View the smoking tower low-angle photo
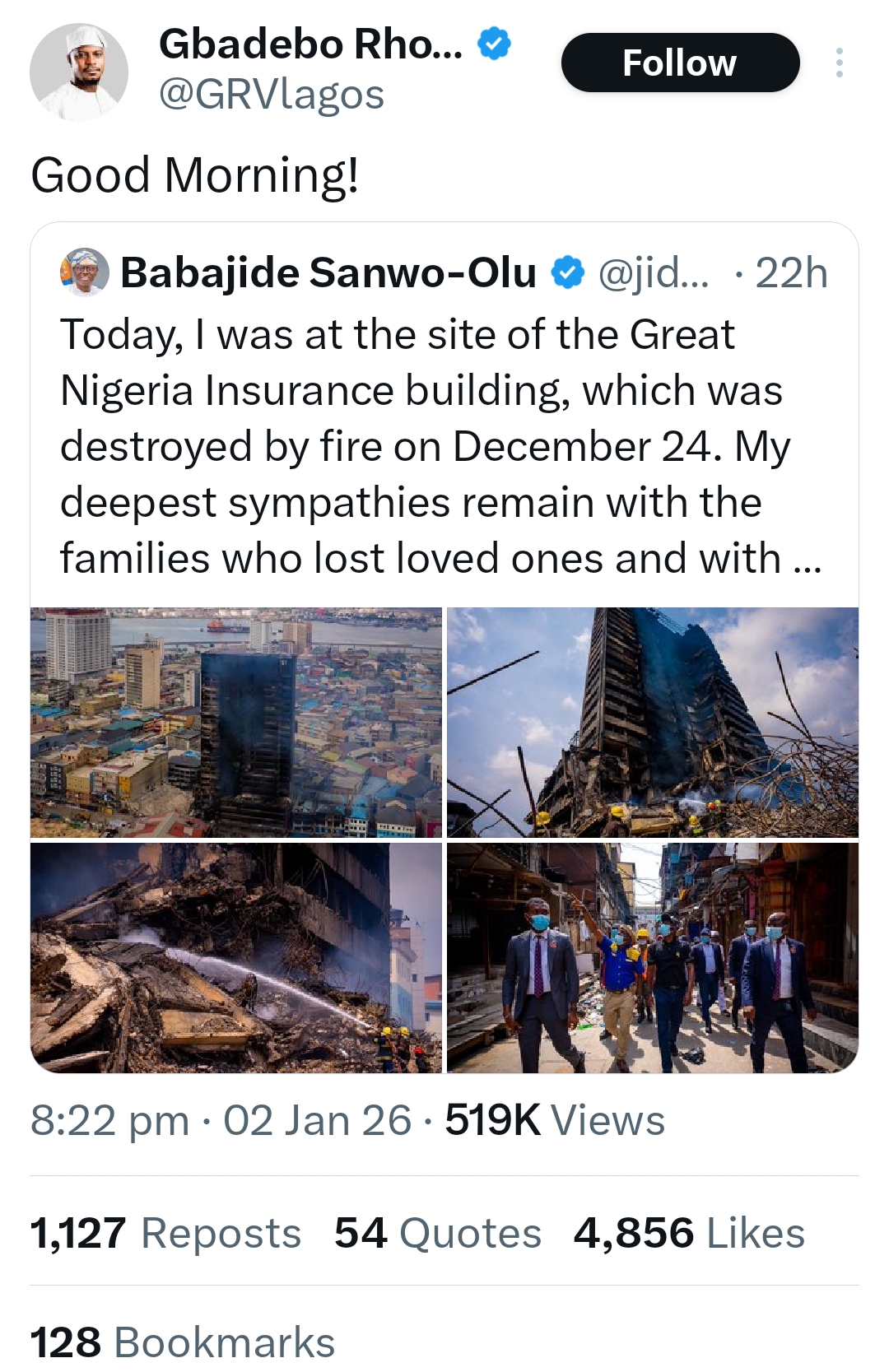Screen dimensions: 889x1372 tap(652, 723)
